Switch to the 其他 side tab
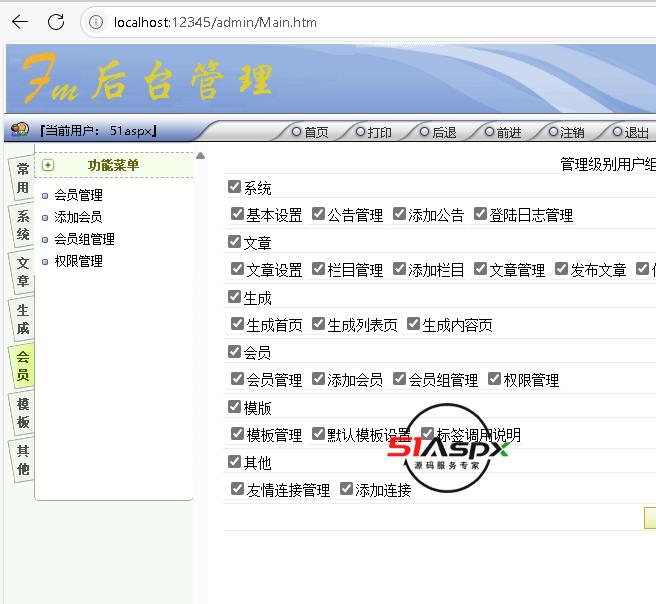The height and width of the screenshot is (604, 656). point(22,459)
